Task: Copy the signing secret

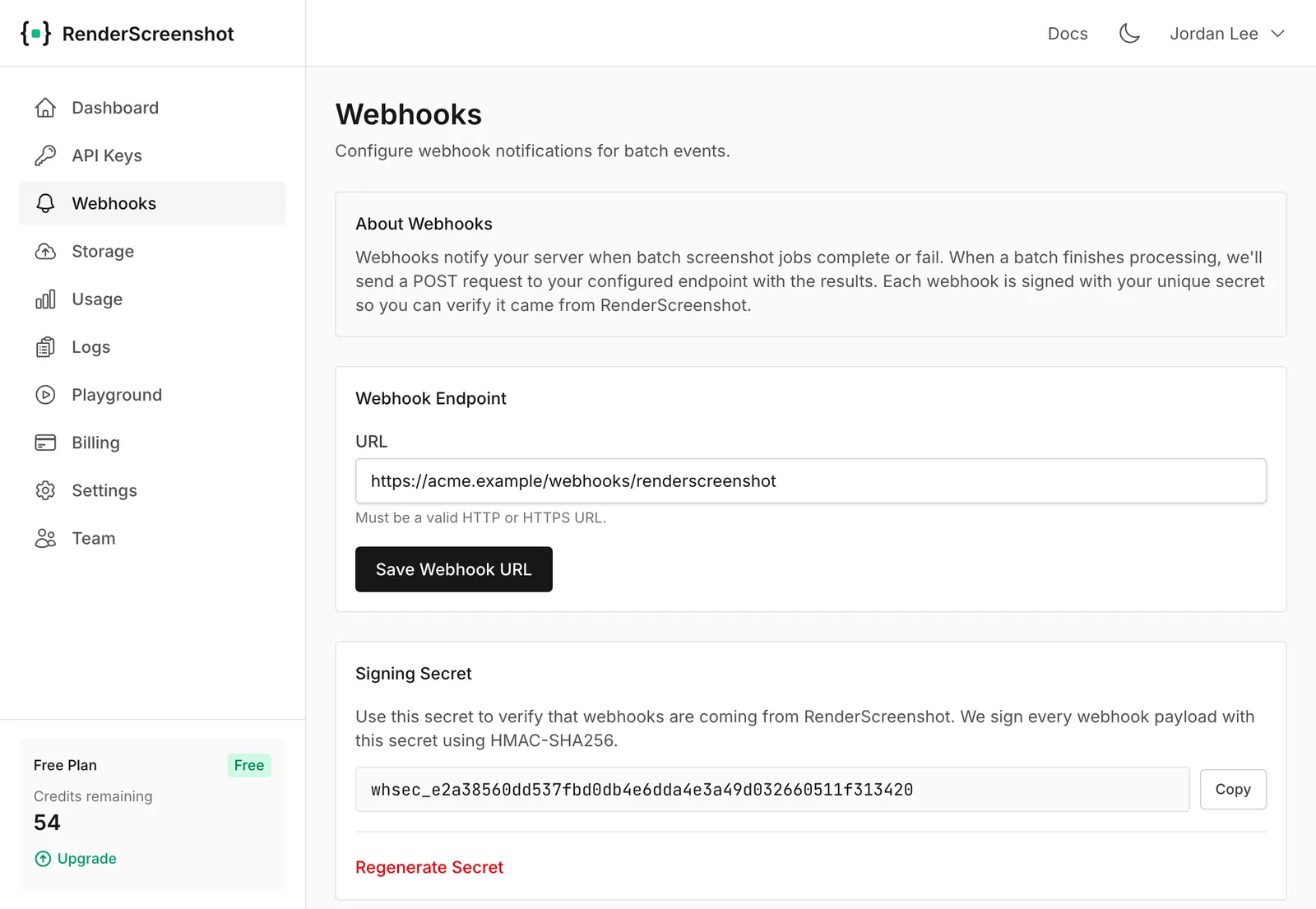Action: coord(1233,790)
